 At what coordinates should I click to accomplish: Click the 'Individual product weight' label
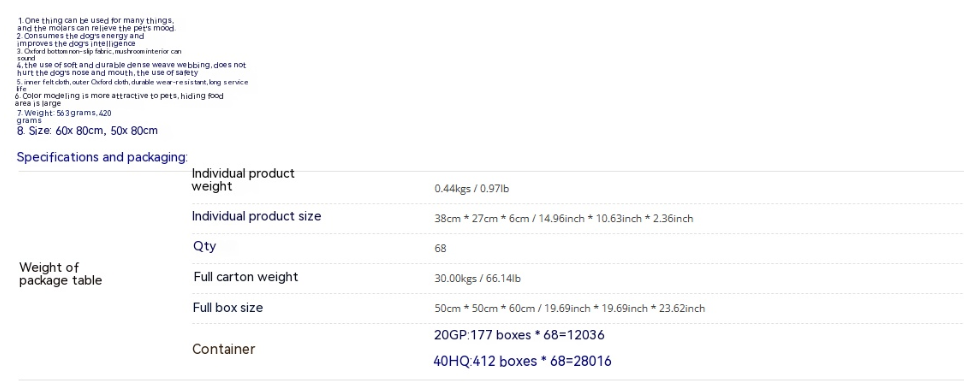coord(243,180)
